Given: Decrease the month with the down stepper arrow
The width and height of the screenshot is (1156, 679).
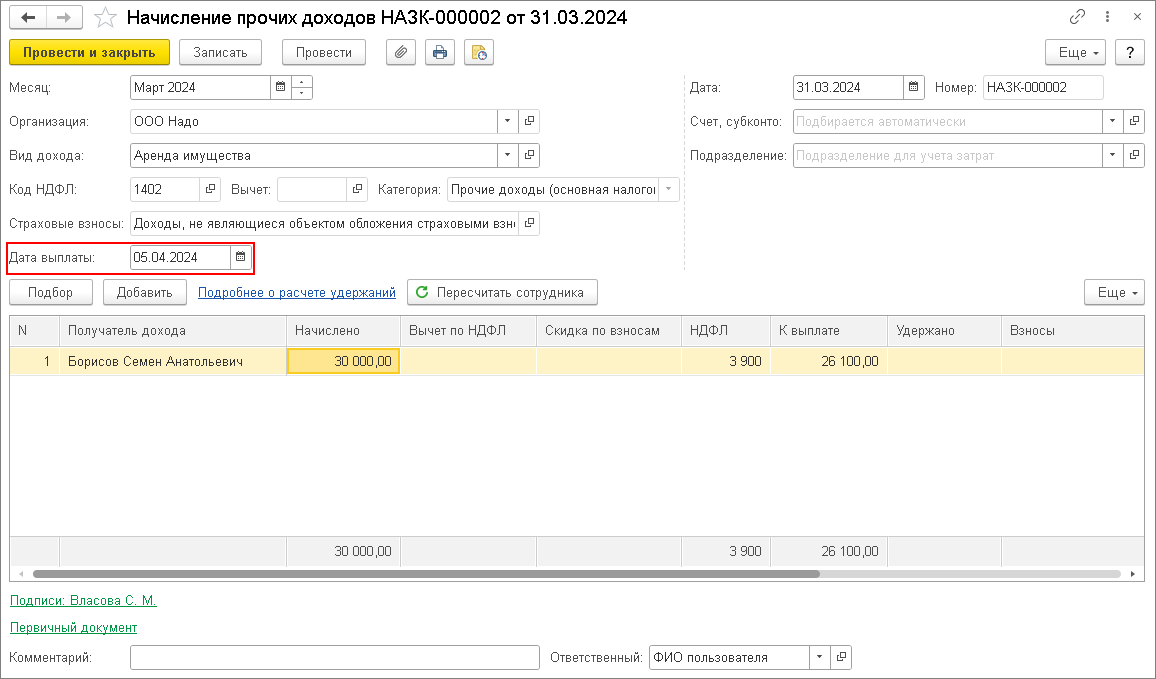Looking at the screenshot, I should point(302,93).
